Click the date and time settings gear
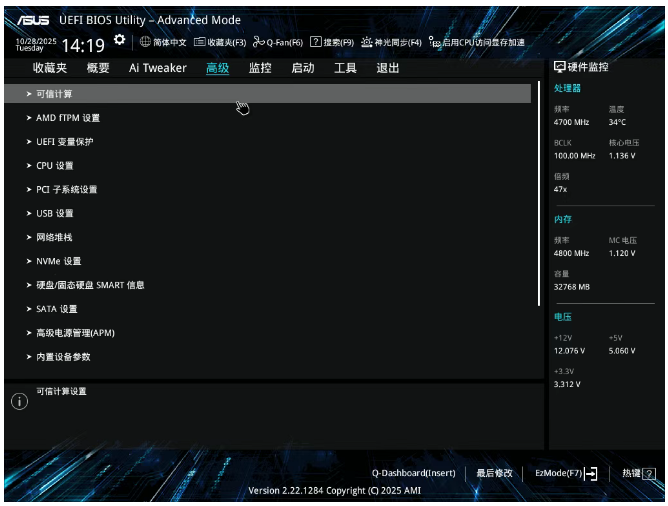 120,40
